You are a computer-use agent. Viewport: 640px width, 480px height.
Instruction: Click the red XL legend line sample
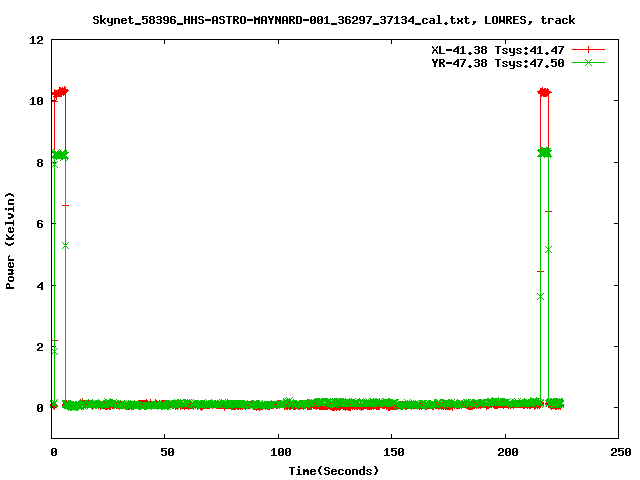click(x=588, y=50)
